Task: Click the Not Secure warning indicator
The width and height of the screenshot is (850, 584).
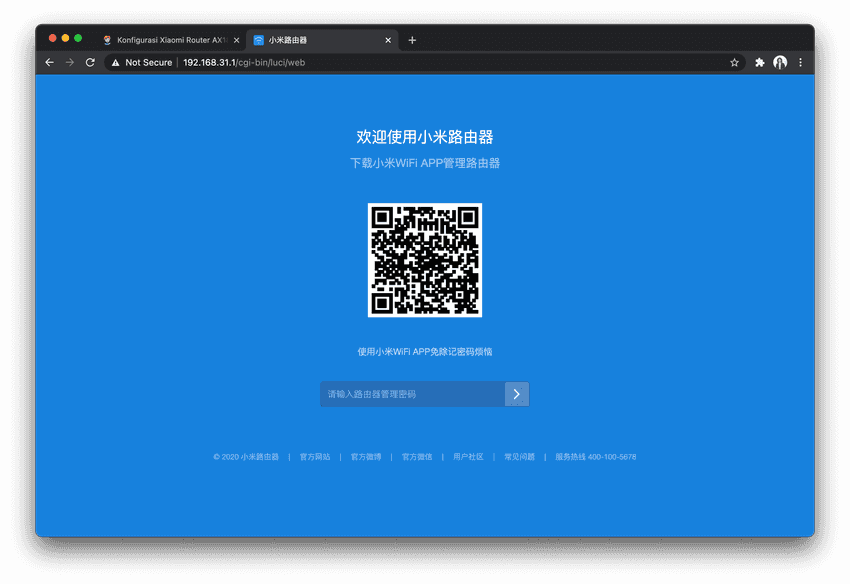Action: [x=141, y=62]
